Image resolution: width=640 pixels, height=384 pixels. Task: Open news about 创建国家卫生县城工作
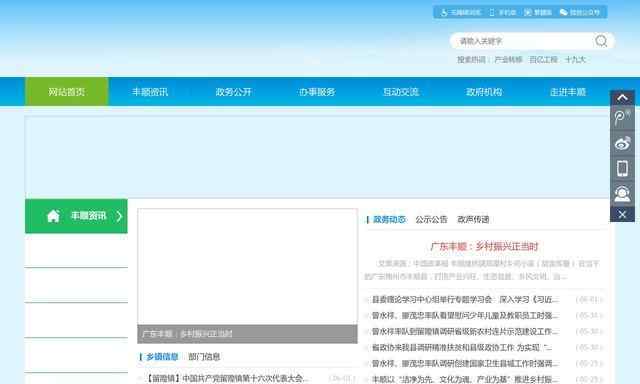click(x=464, y=363)
